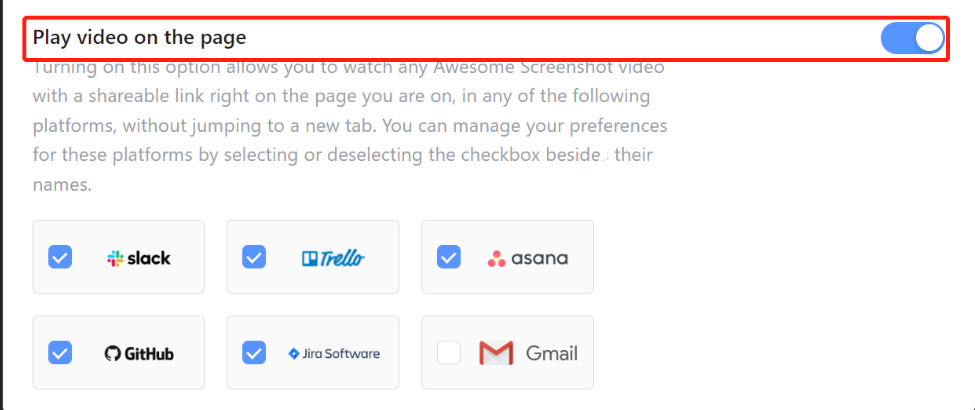Click the "Trello" wordmark text
This screenshot has height=410, width=975.
(x=343, y=258)
